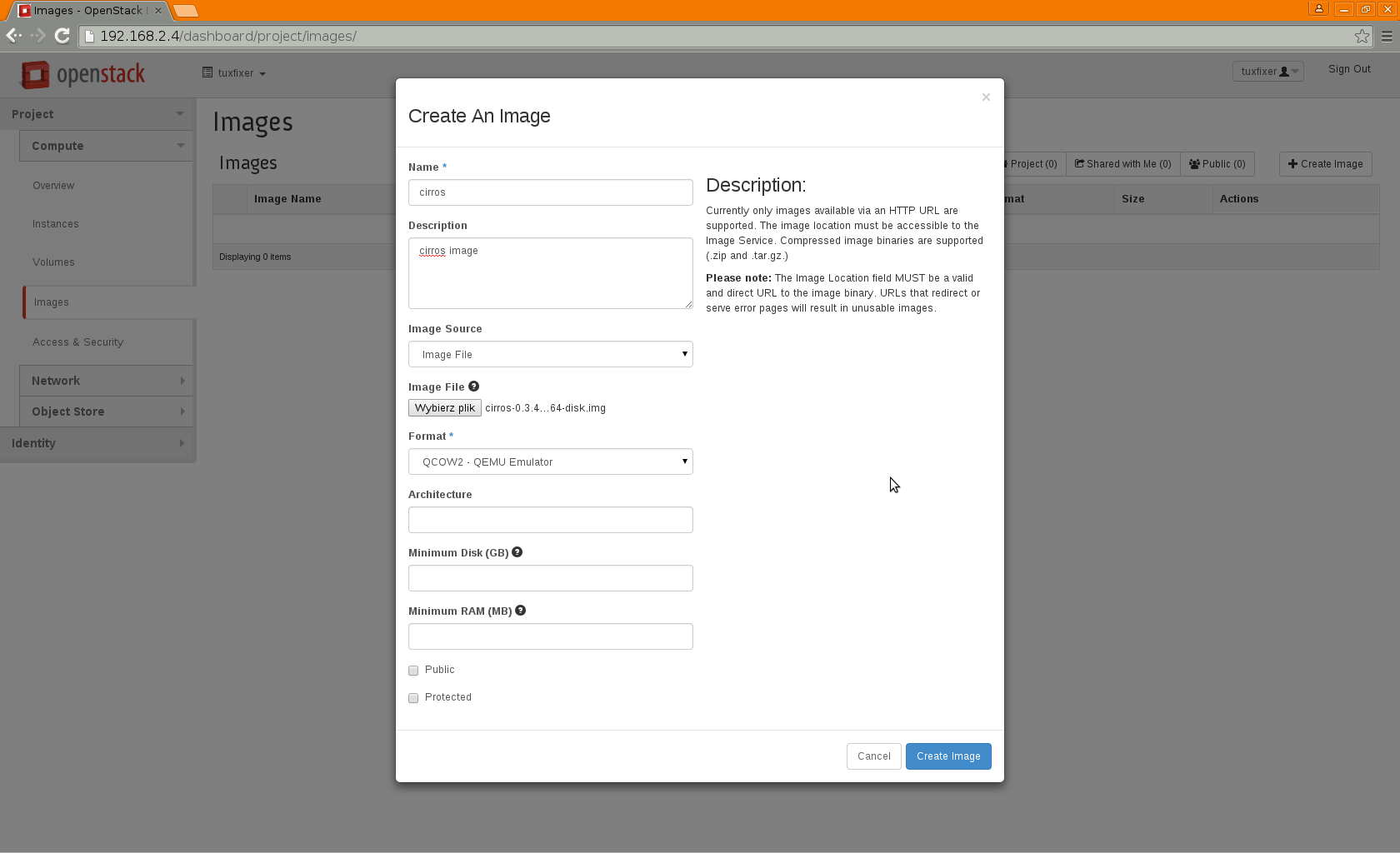Open Volumes in the sidebar
This screenshot has height=853, width=1400.
pos(53,262)
